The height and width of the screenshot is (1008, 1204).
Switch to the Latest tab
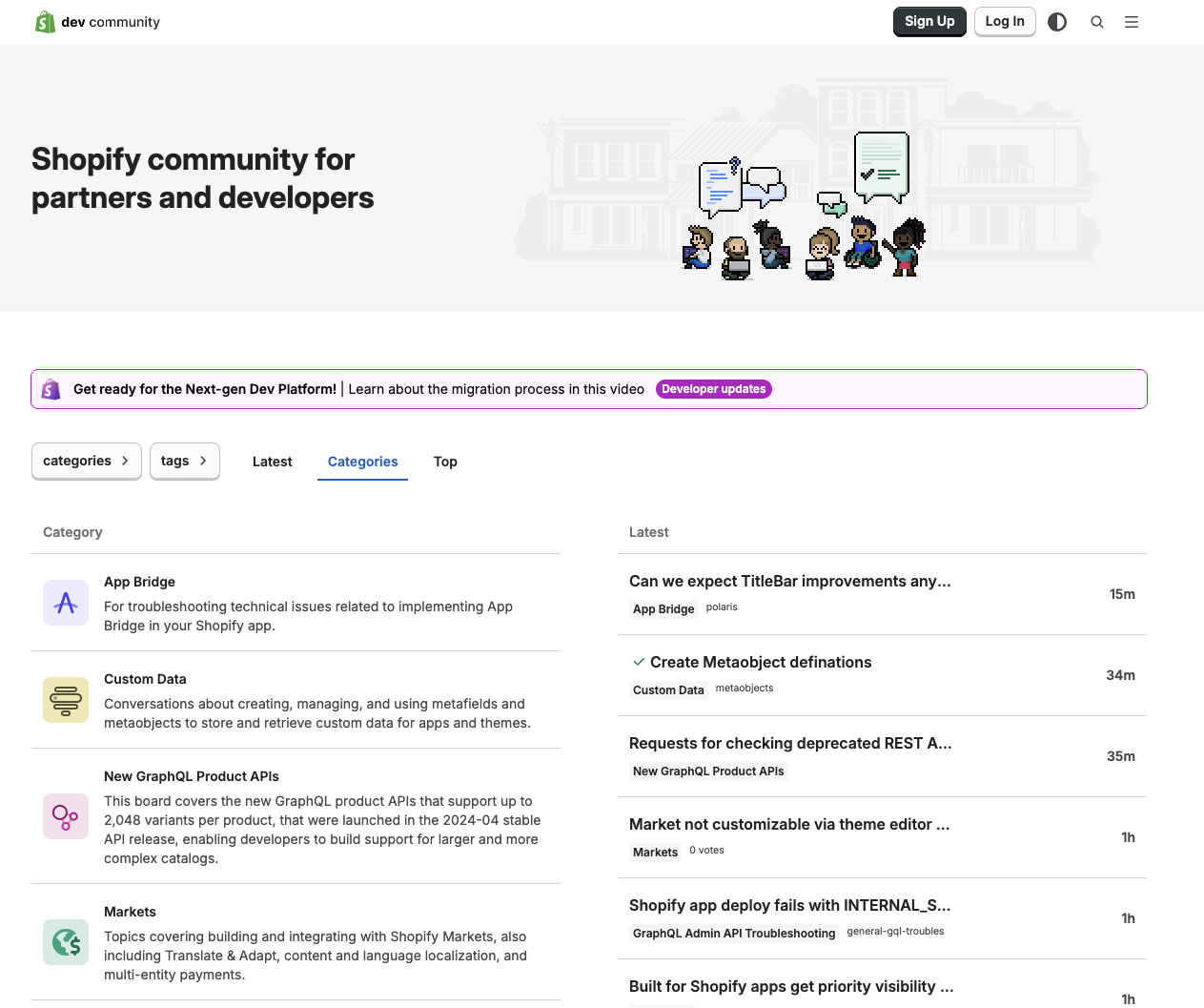pyautogui.click(x=273, y=462)
